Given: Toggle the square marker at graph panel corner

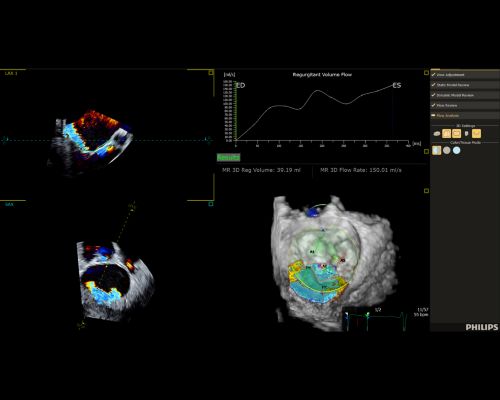Looking at the screenshot, I should pos(426,72).
